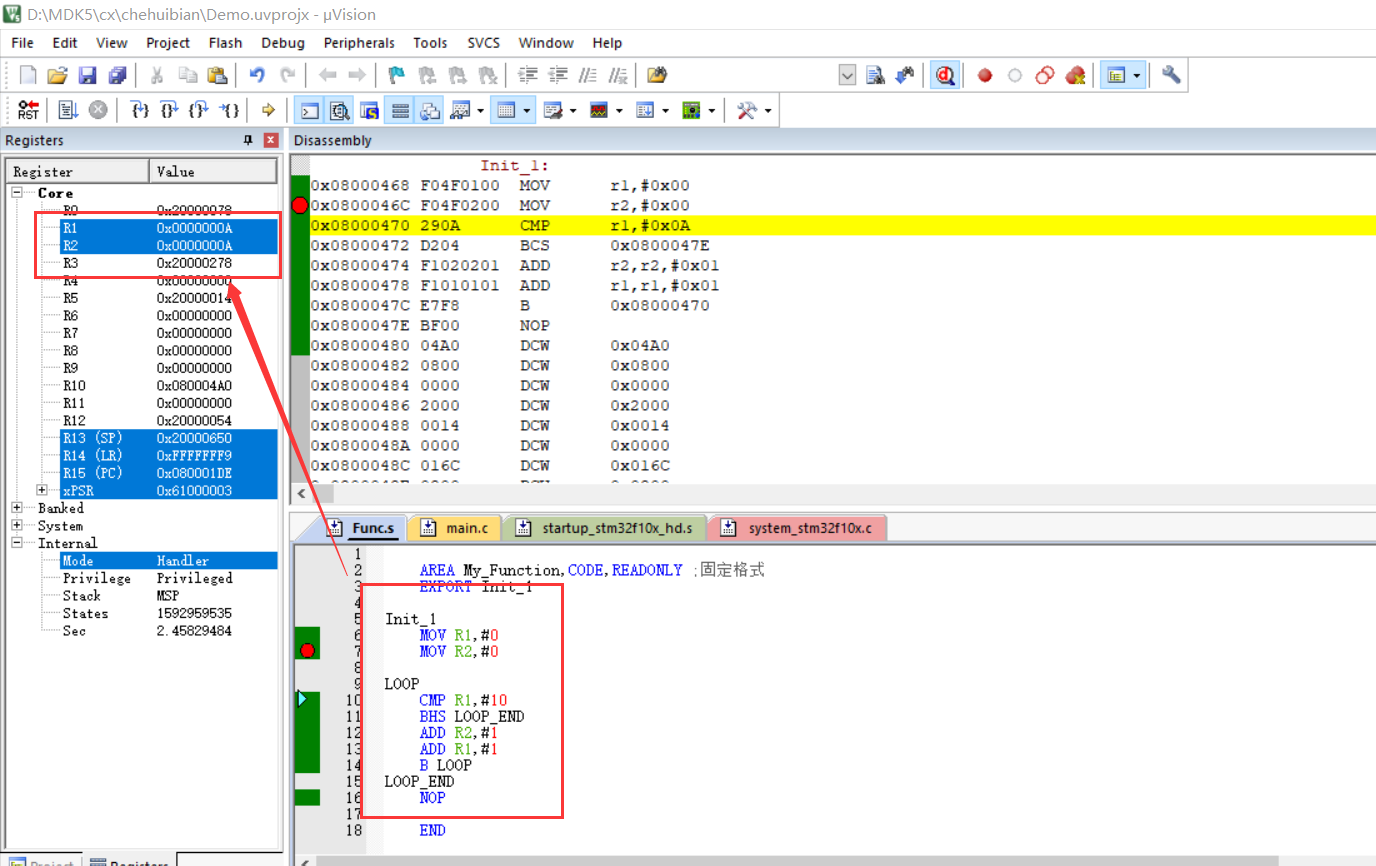Image resolution: width=1376 pixels, height=866 pixels.
Task: Close the Registers panel
Action: [x=270, y=141]
